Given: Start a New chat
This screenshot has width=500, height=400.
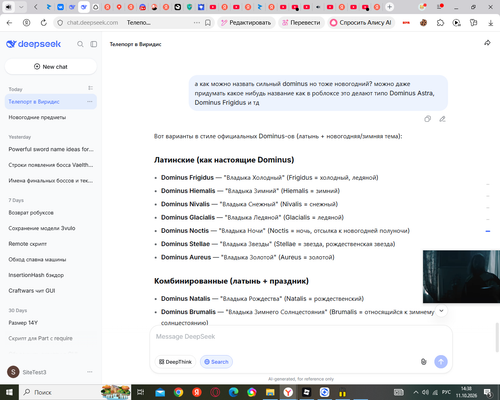Looking at the screenshot, I should click(51, 67).
